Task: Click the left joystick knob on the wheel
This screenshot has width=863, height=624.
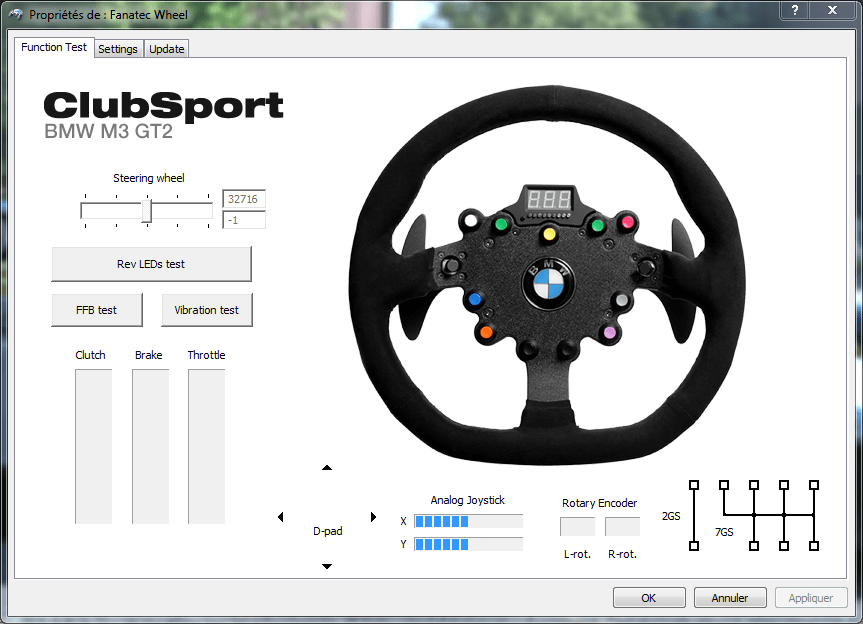Action: [x=451, y=266]
